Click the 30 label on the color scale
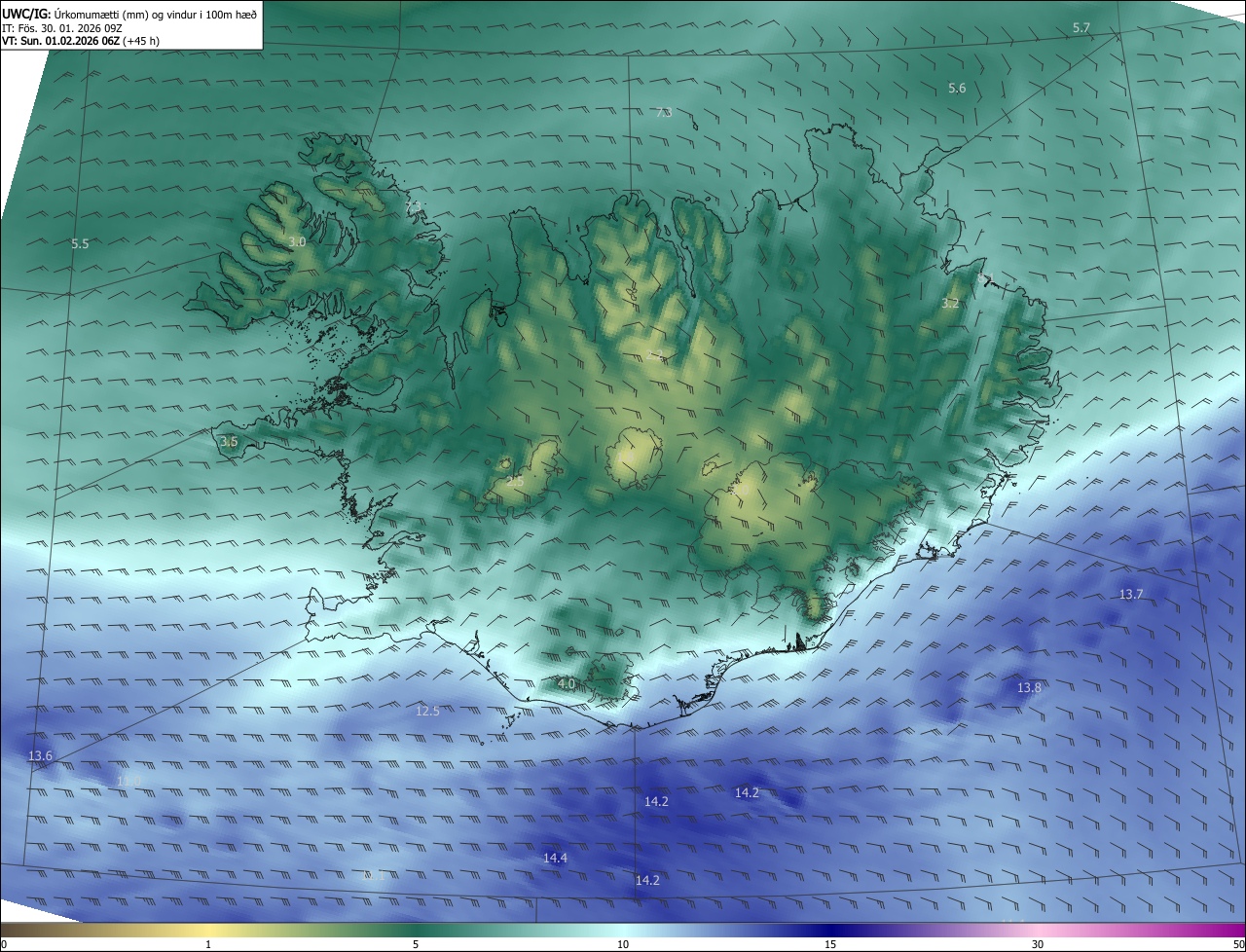This screenshot has width=1246, height=952. 1038,944
